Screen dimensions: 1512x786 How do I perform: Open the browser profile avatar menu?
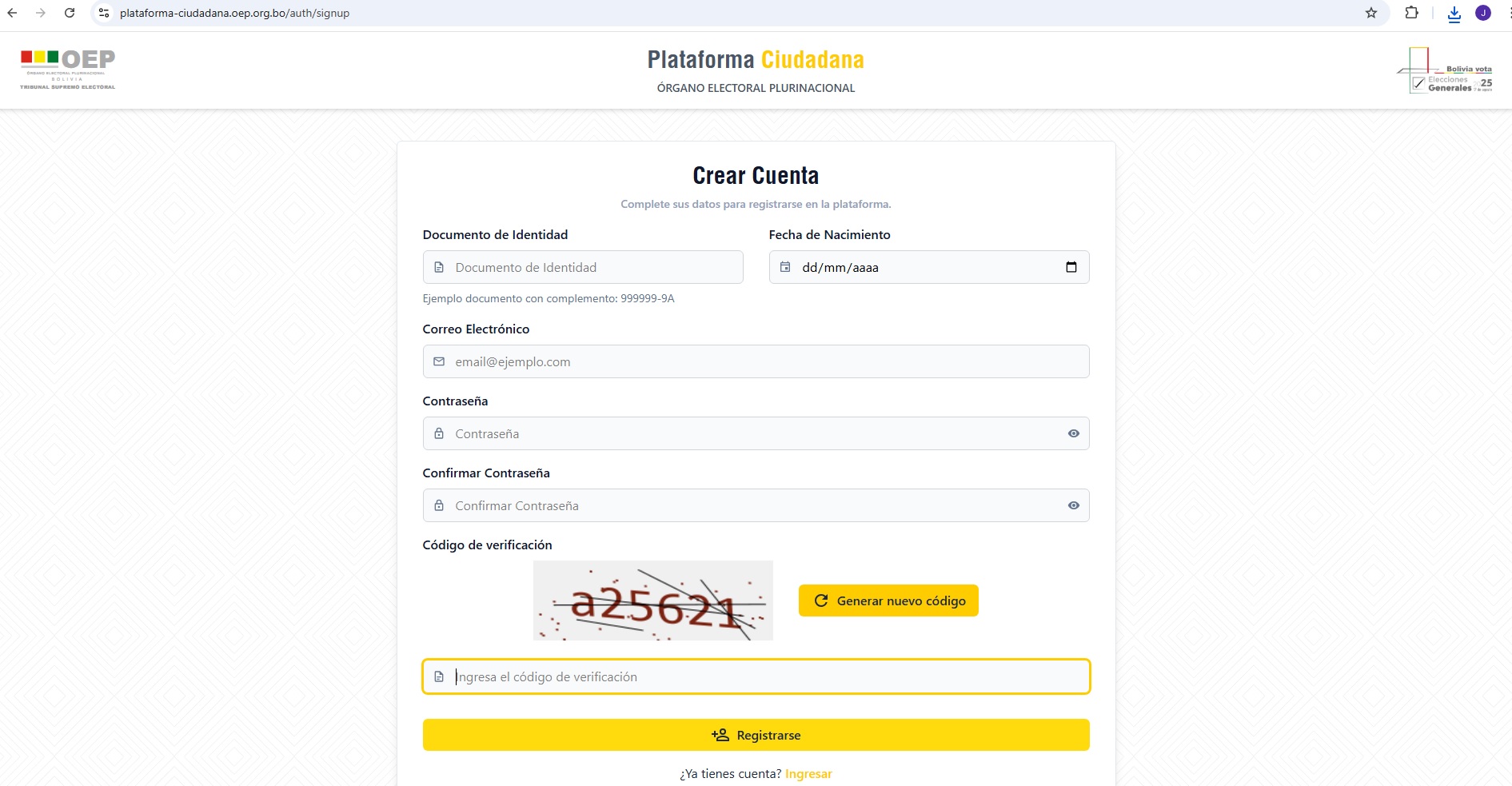pos(1483,13)
